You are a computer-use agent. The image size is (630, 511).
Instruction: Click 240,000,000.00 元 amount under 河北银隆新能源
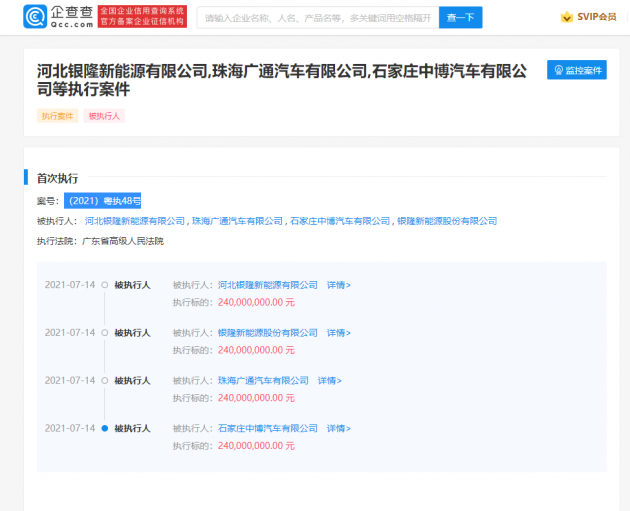(256, 303)
